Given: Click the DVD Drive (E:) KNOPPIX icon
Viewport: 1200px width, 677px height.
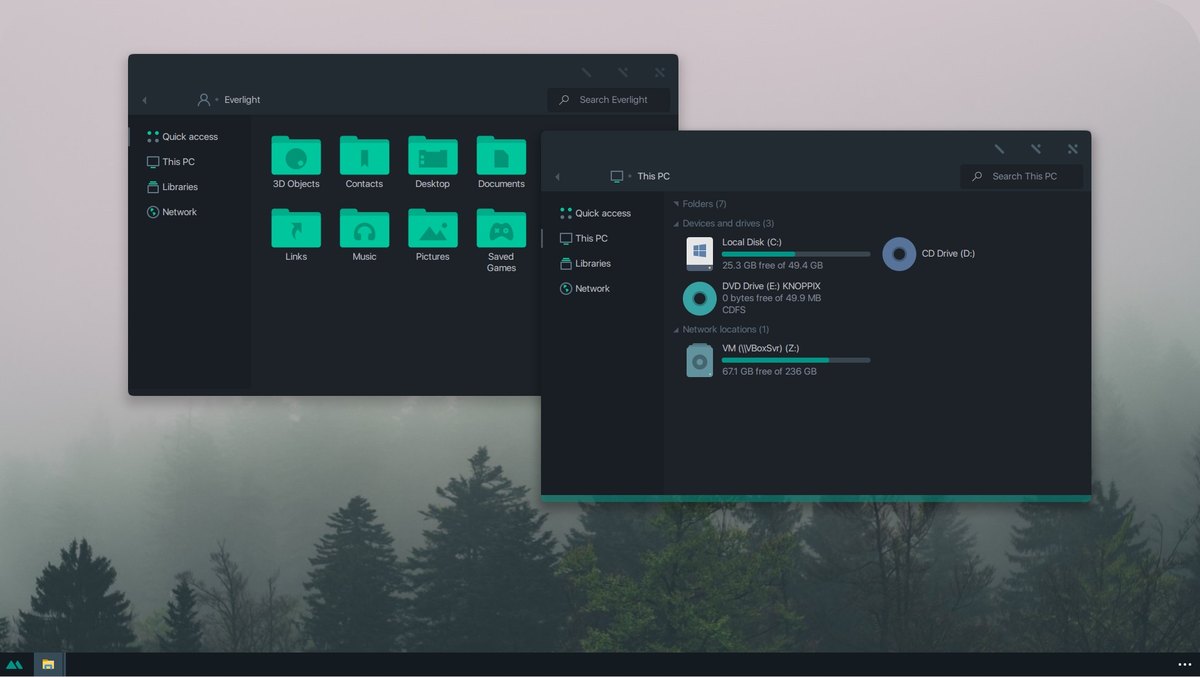Looking at the screenshot, I should pyautogui.click(x=699, y=298).
